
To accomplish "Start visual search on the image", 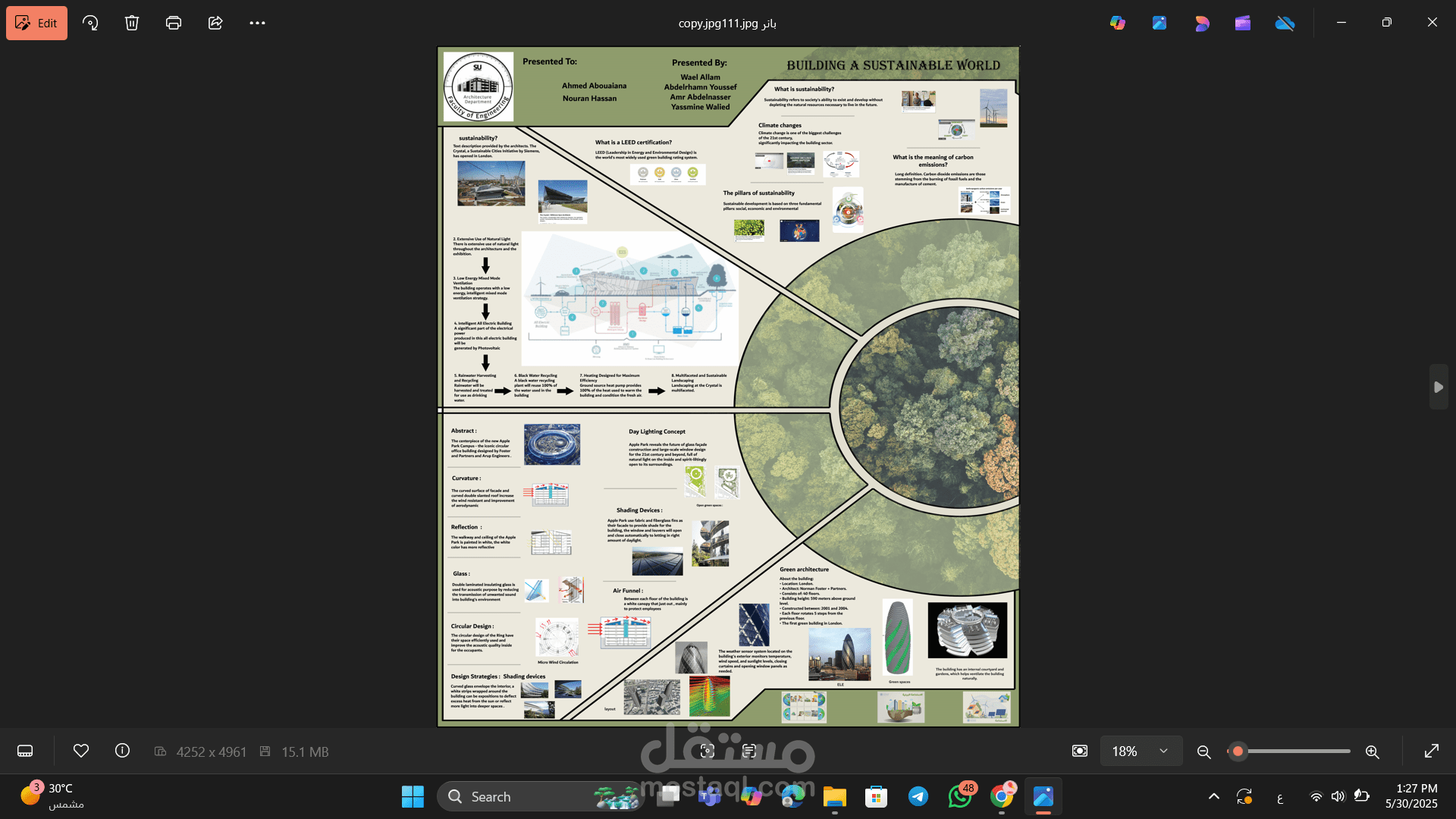I will click(708, 751).
